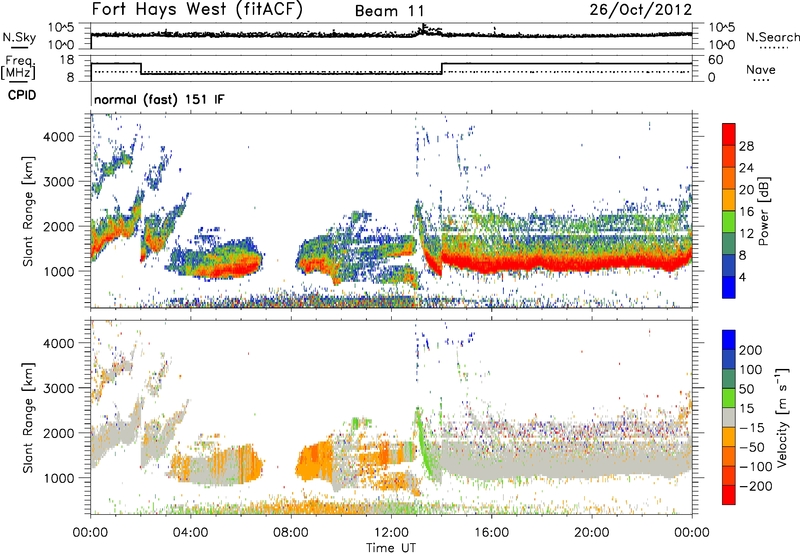Click the "1000" tick of the power panel

click(59, 271)
